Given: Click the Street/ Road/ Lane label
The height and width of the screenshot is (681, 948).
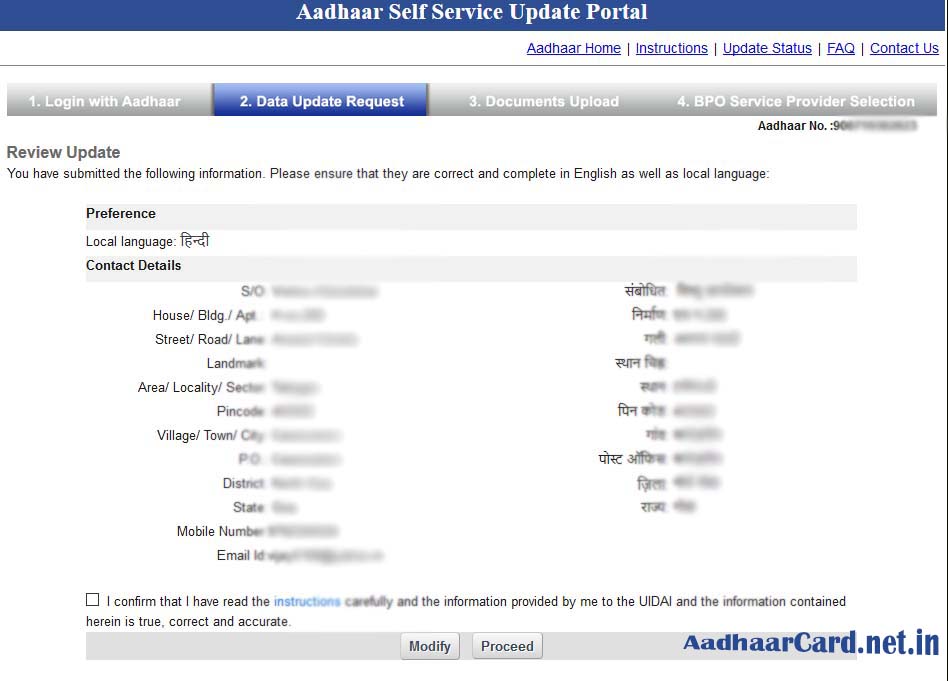Looking at the screenshot, I should 209,339.
